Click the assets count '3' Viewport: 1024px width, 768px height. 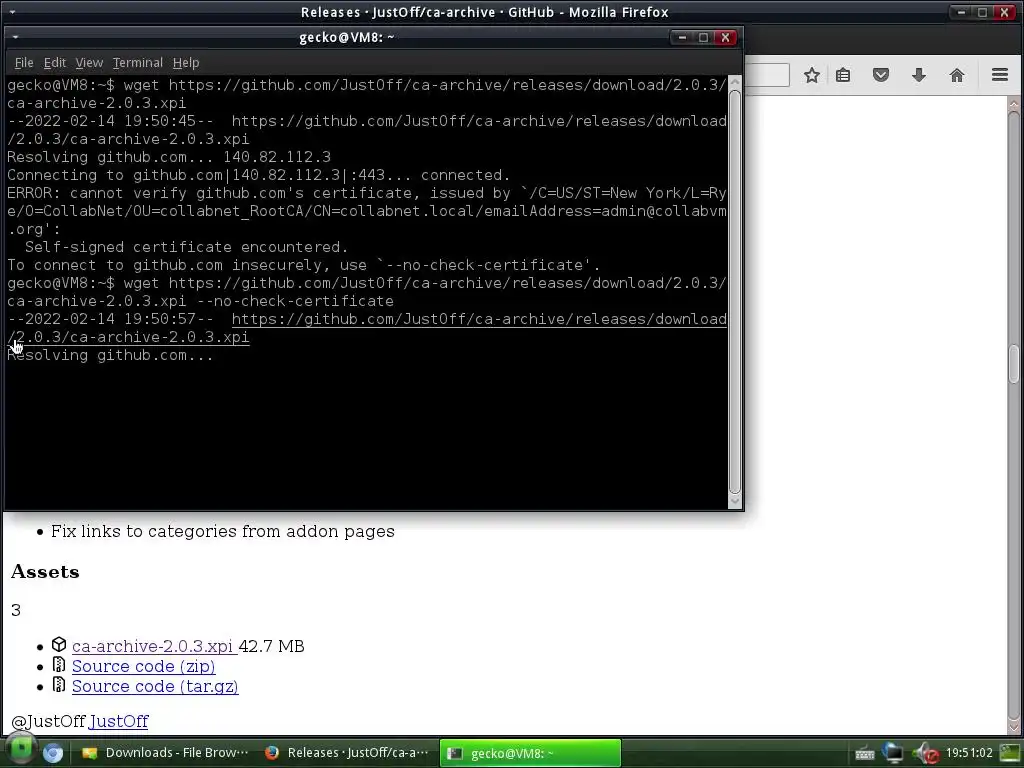[x=16, y=610]
